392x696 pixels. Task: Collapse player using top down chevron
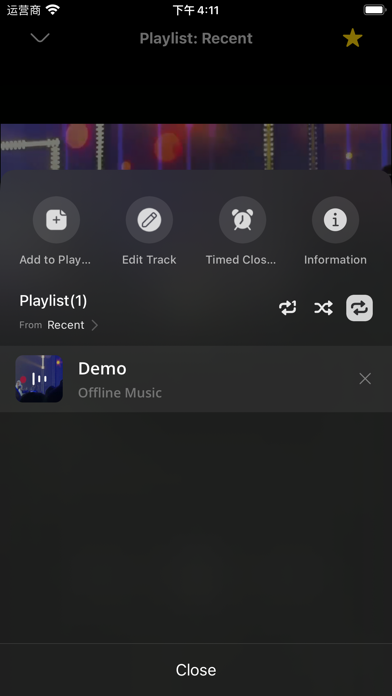(40, 38)
